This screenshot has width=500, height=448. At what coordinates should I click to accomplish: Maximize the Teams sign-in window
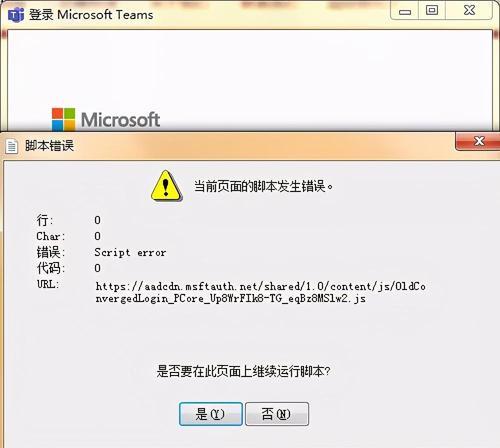tap(432, 11)
